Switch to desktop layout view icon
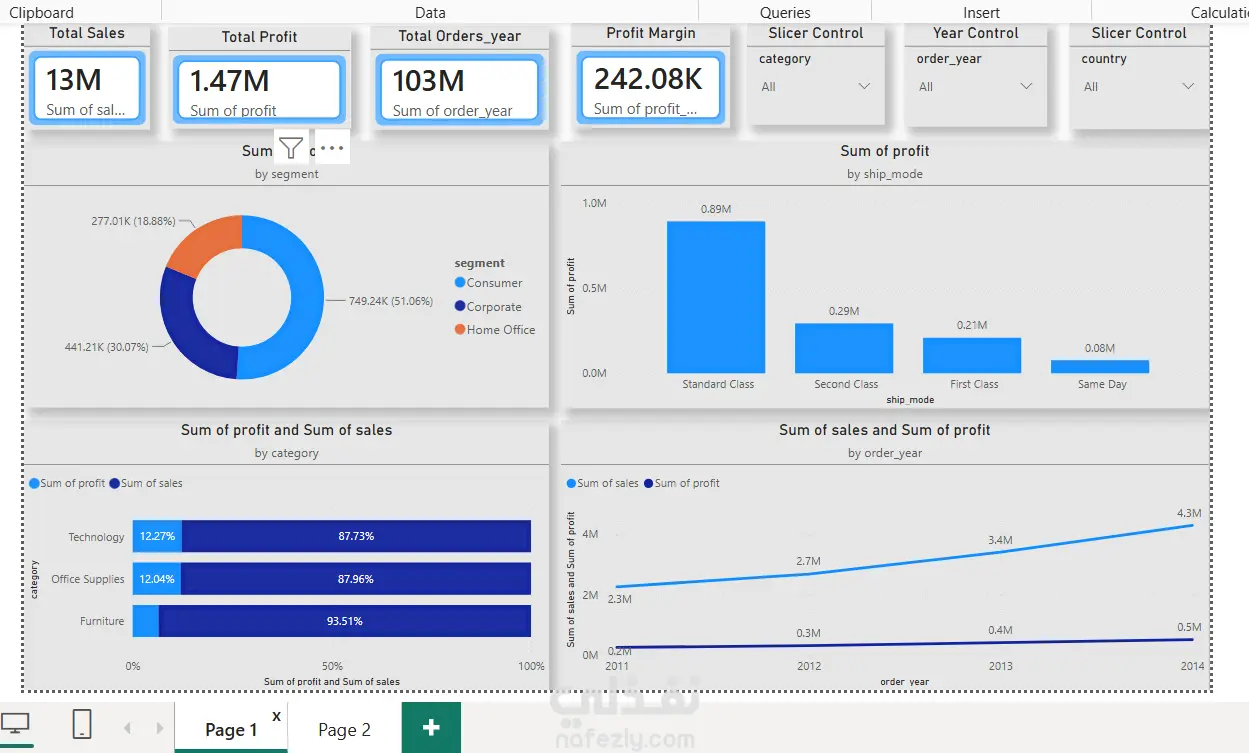 click(16, 724)
